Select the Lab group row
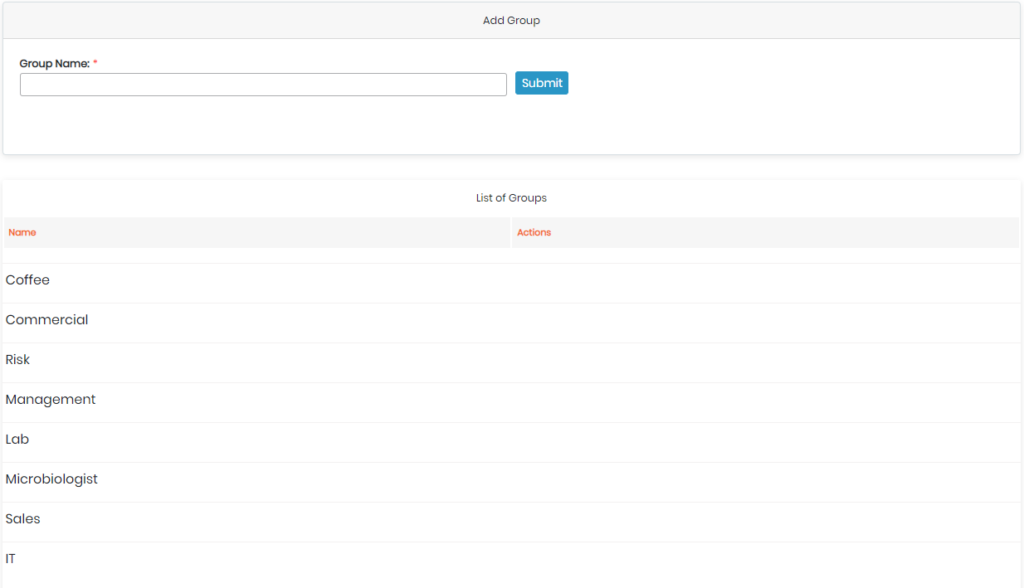The height and width of the screenshot is (588, 1024). click(511, 442)
